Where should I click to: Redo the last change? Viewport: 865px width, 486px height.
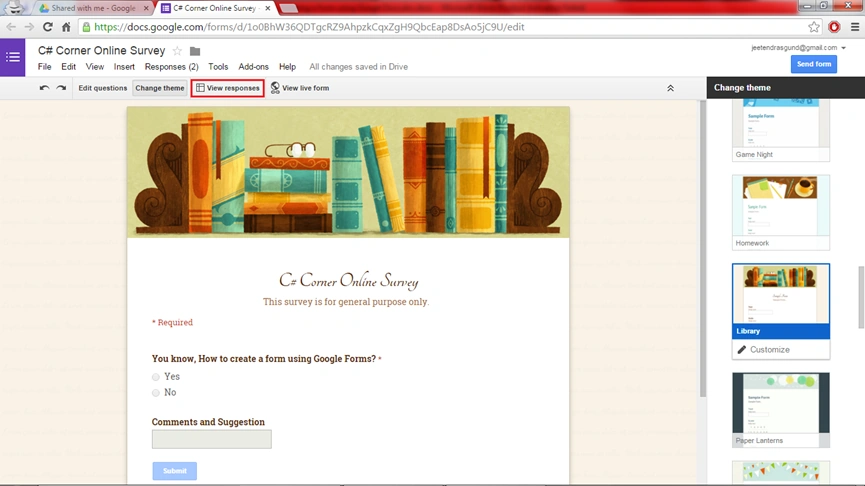click(61, 88)
